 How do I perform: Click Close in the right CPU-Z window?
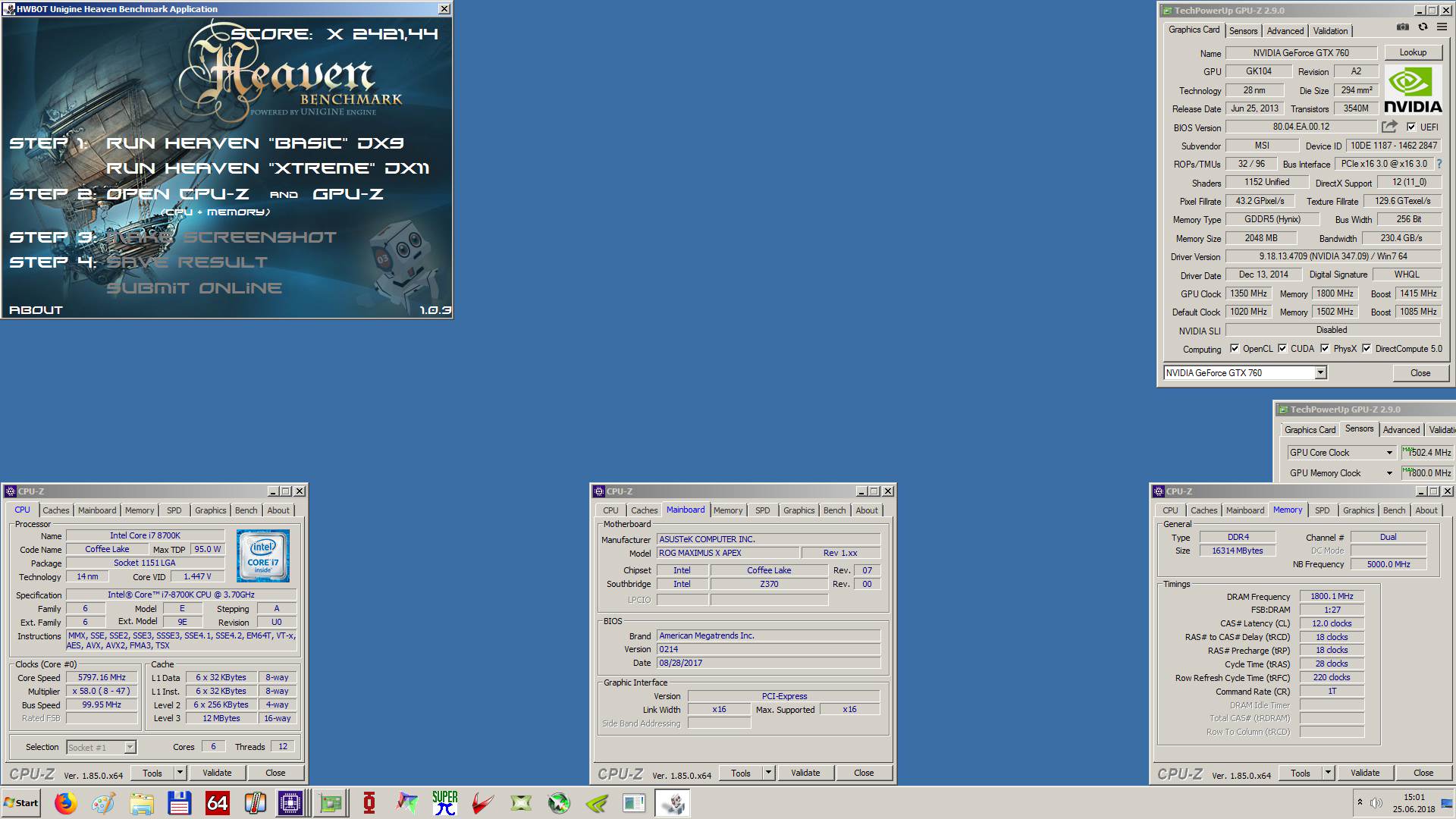click(x=1423, y=773)
